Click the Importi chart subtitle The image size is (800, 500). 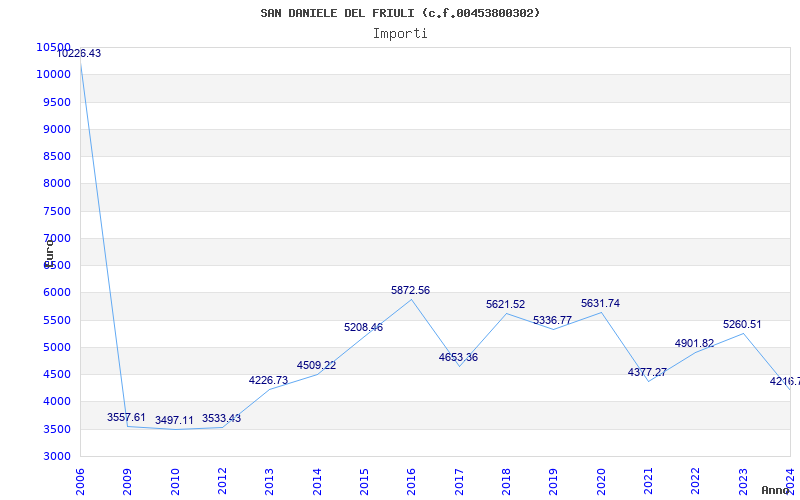400,34
